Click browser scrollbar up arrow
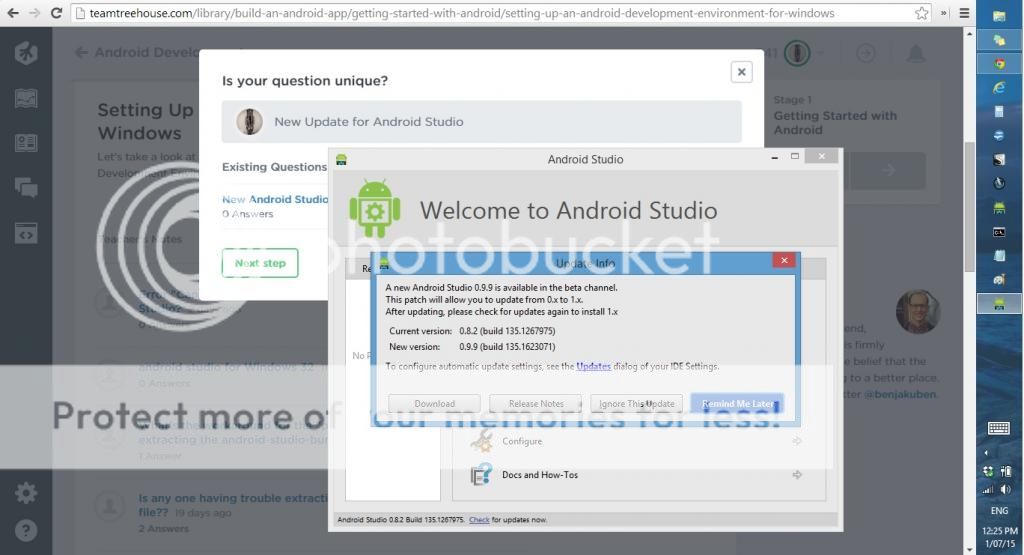The width and height of the screenshot is (1024, 555). 969,33
